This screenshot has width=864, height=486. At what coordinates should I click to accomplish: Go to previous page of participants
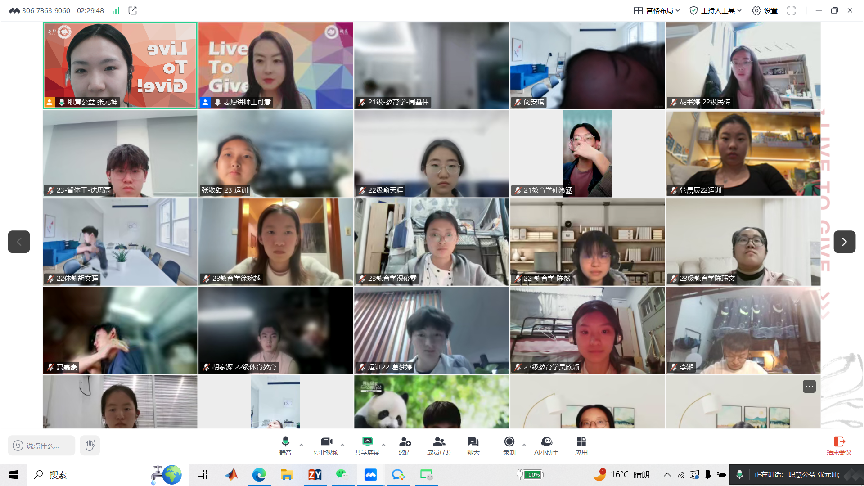(19, 241)
